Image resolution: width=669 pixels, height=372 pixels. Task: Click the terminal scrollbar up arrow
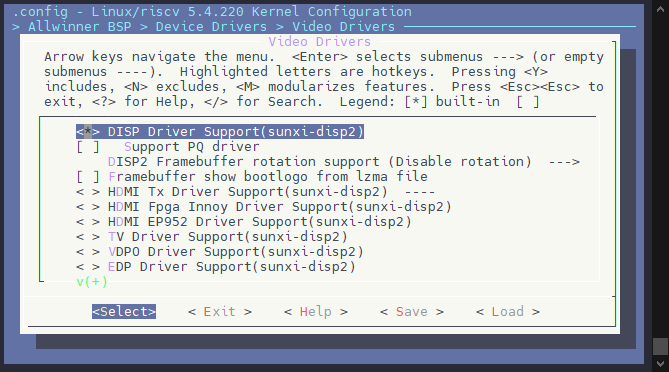pos(660,9)
